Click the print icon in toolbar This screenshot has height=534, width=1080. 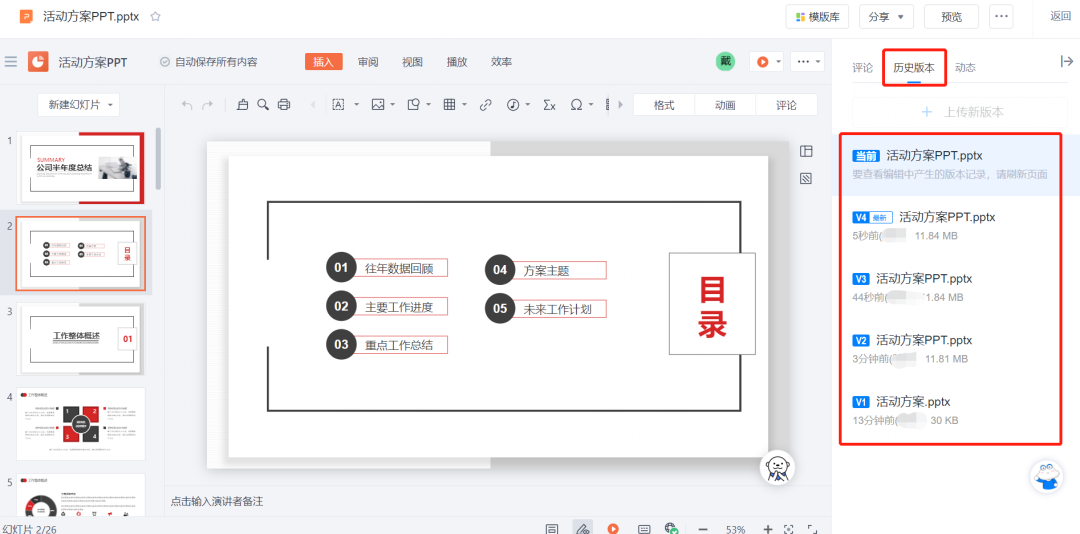pyautogui.click(x=283, y=105)
